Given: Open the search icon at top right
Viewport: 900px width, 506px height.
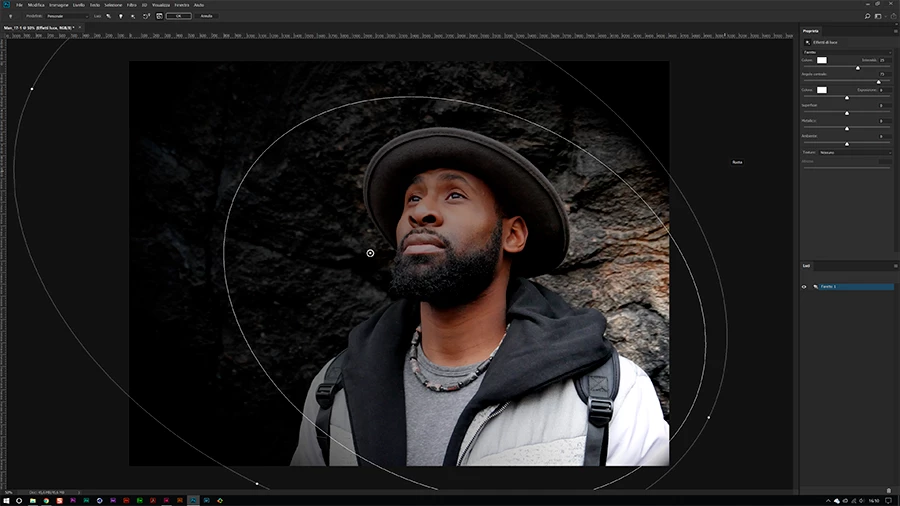Looking at the screenshot, I should click(x=867, y=16).
